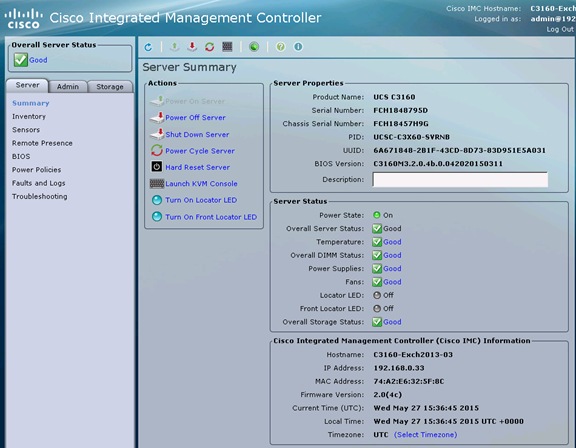Screen dimensions: 576x448
Task: Select Summary in the navigation list
Action: (x=30, y=103)
